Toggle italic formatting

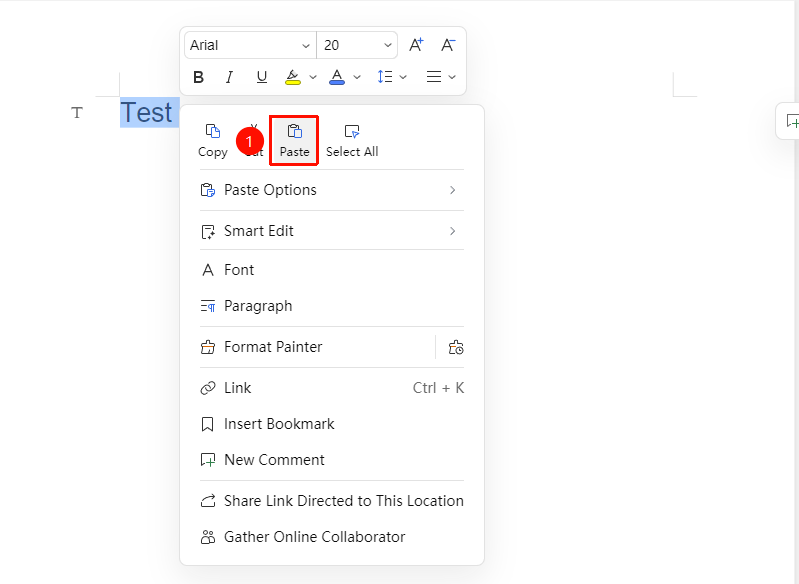click(229, 77)
